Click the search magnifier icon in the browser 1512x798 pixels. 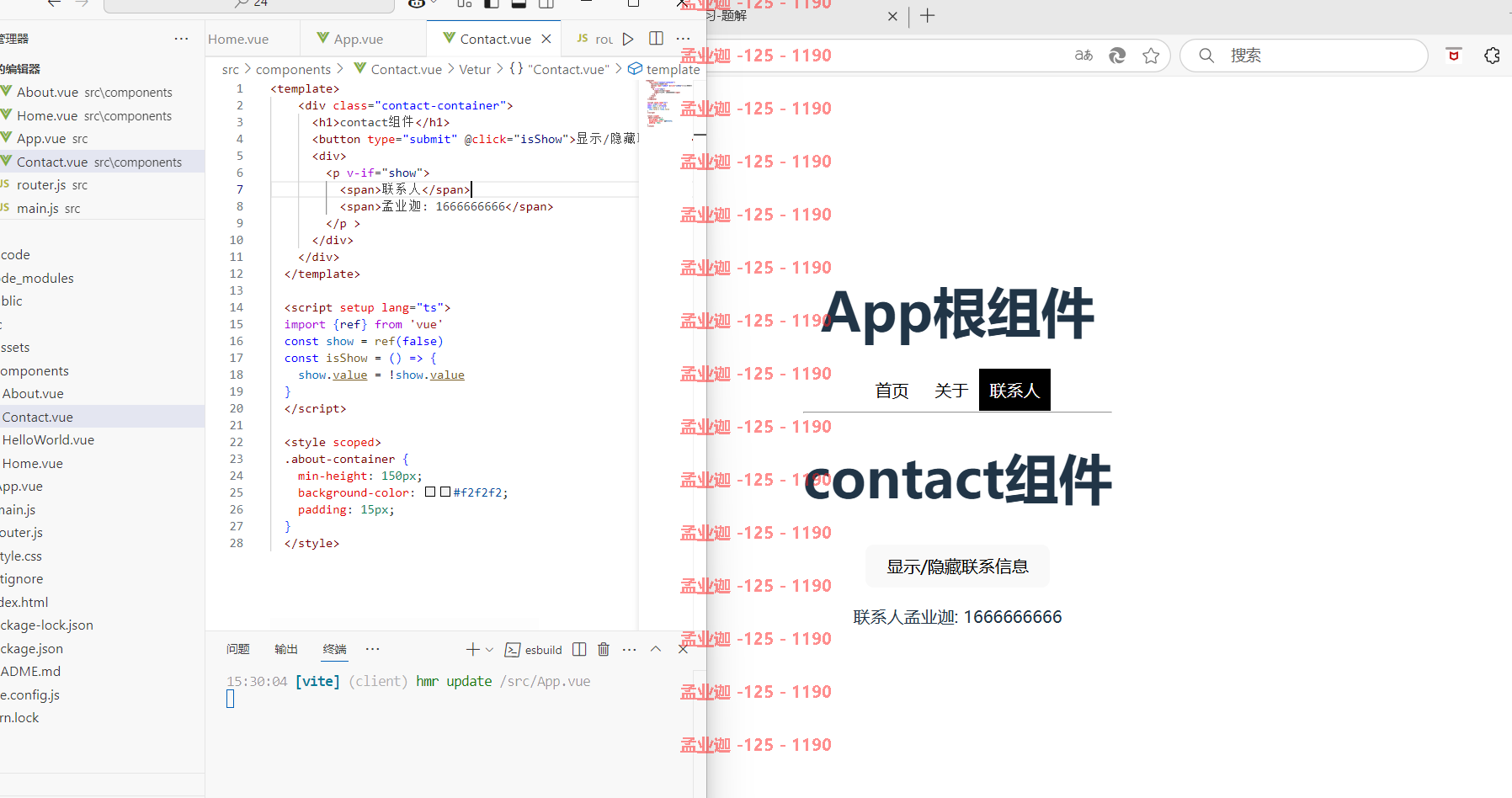(1206, 56)
